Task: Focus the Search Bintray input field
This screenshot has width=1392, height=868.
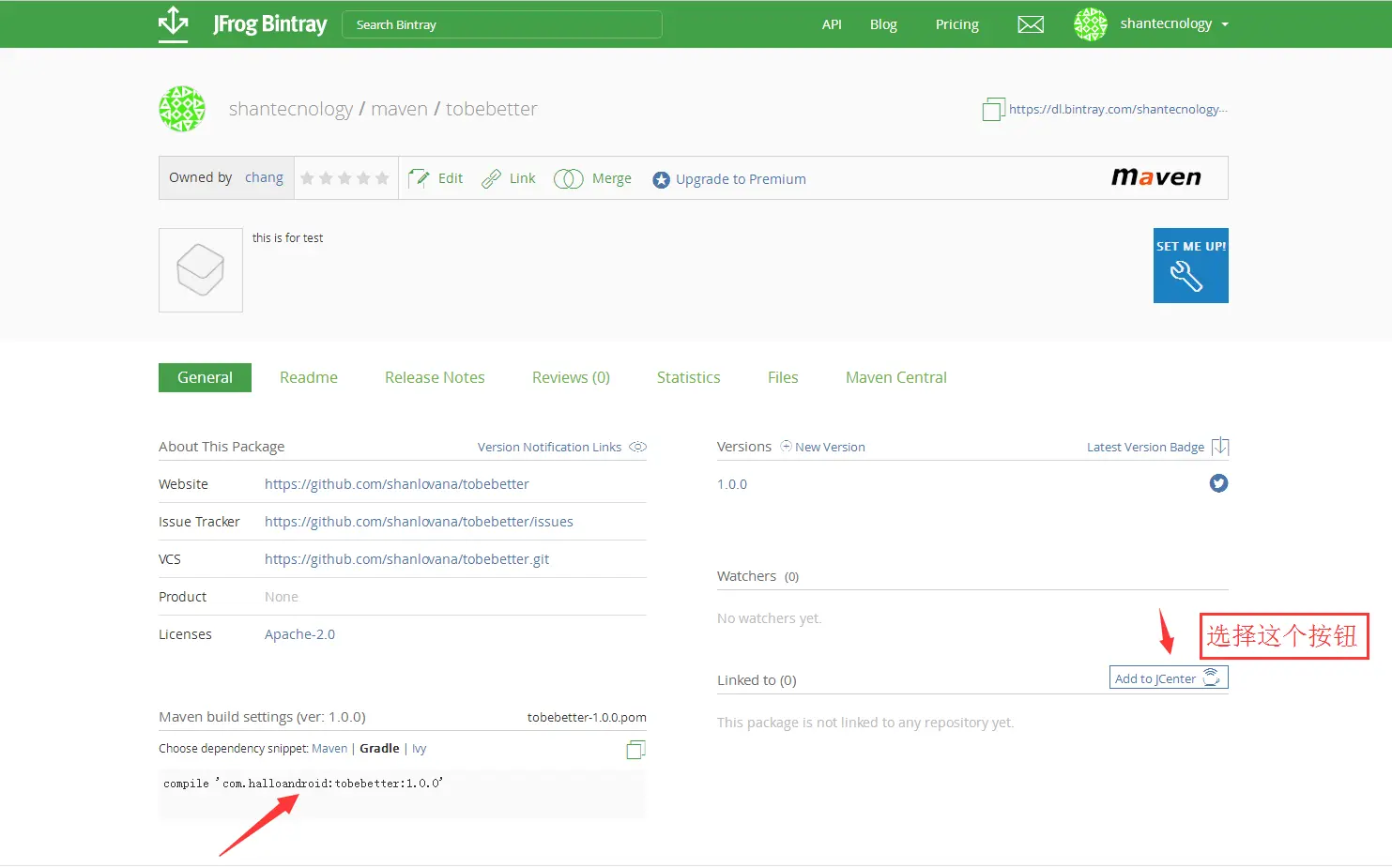Action: (502, 24)
